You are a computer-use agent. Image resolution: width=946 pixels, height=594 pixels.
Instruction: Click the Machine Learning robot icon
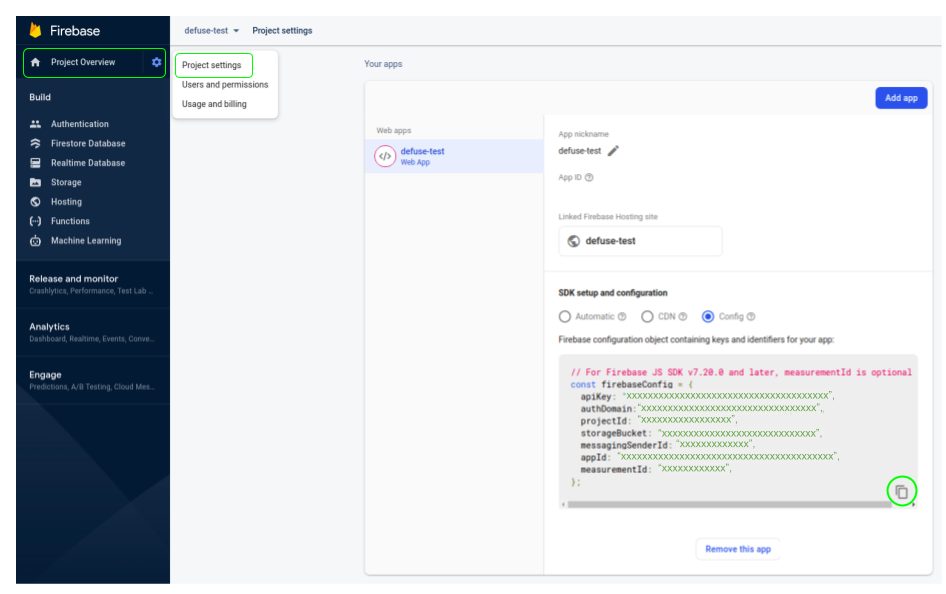point(36,241)
